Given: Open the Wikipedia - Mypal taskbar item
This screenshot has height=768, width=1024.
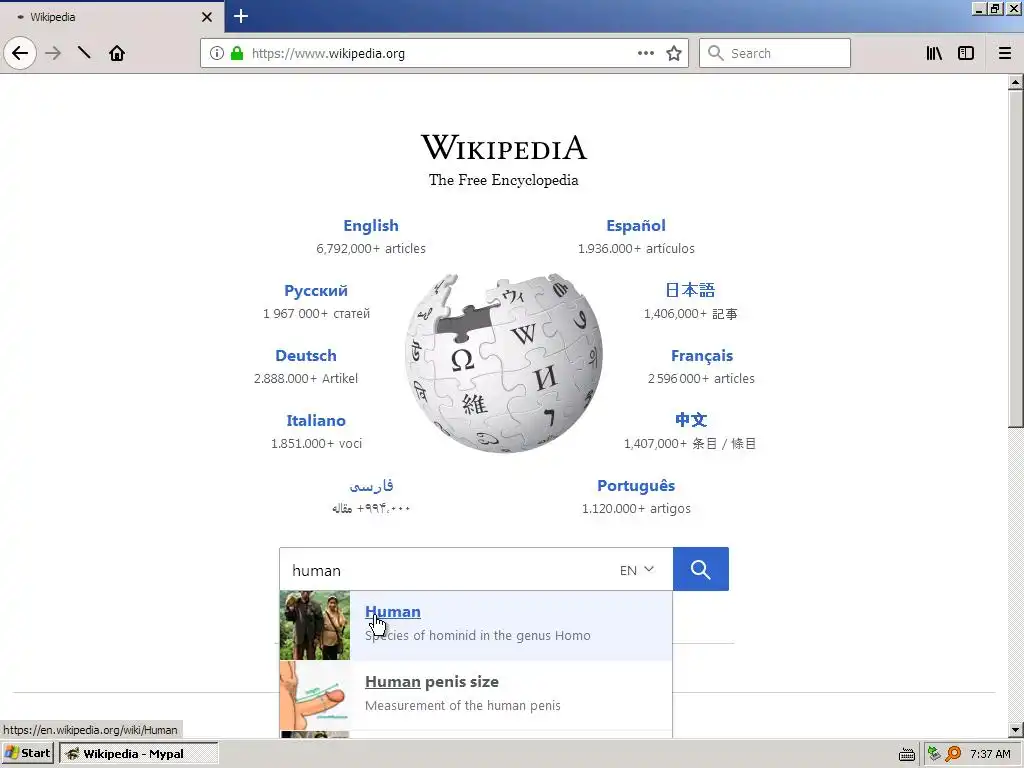Looking at the screenshot, I should tap(138, 753).
